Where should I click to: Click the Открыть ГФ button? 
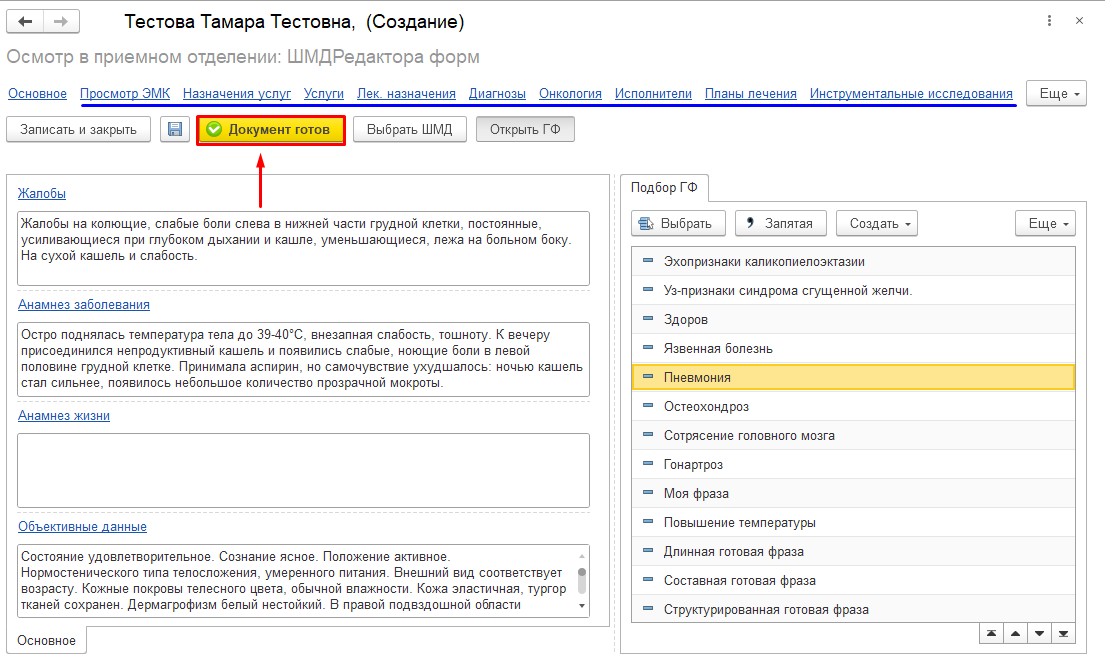(x=525, y=130)
